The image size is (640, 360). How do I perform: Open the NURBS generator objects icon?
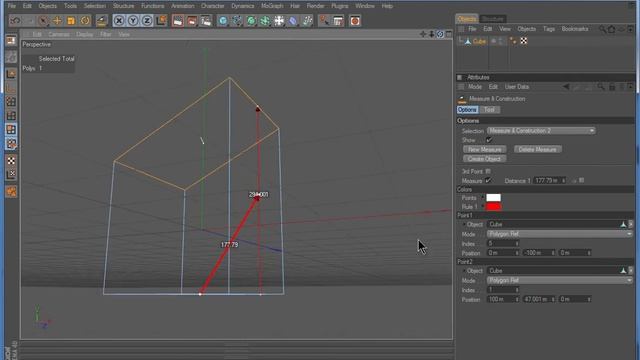pos(251,20)
